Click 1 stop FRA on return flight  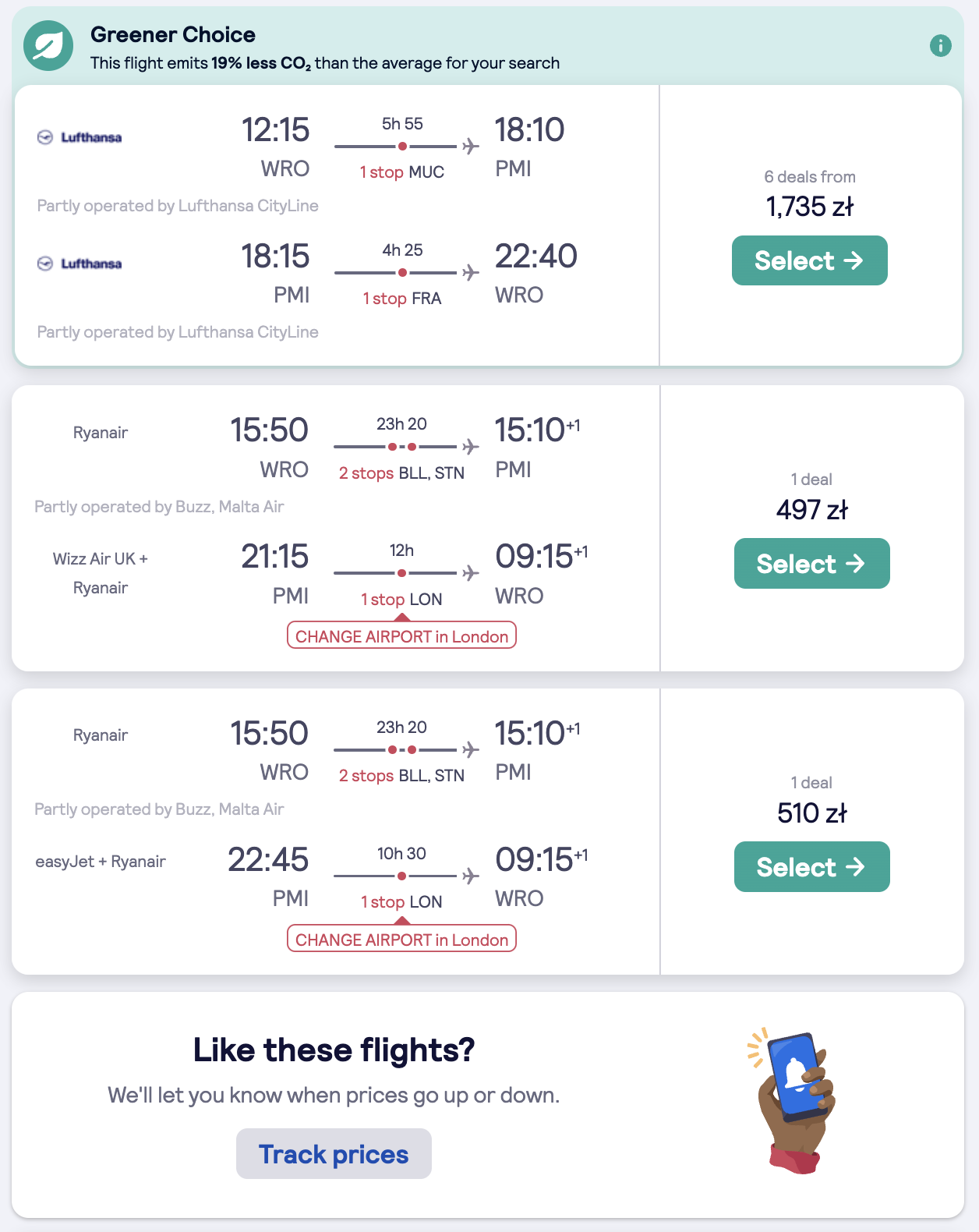coord(401,299)
